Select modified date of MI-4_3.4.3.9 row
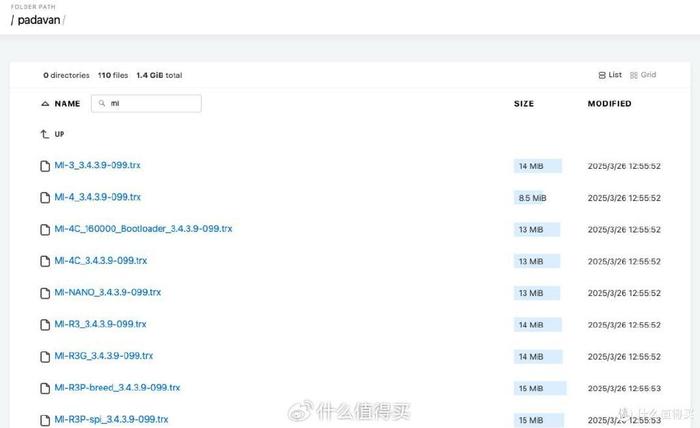This screenshot has width=700, height=428. 624,198
